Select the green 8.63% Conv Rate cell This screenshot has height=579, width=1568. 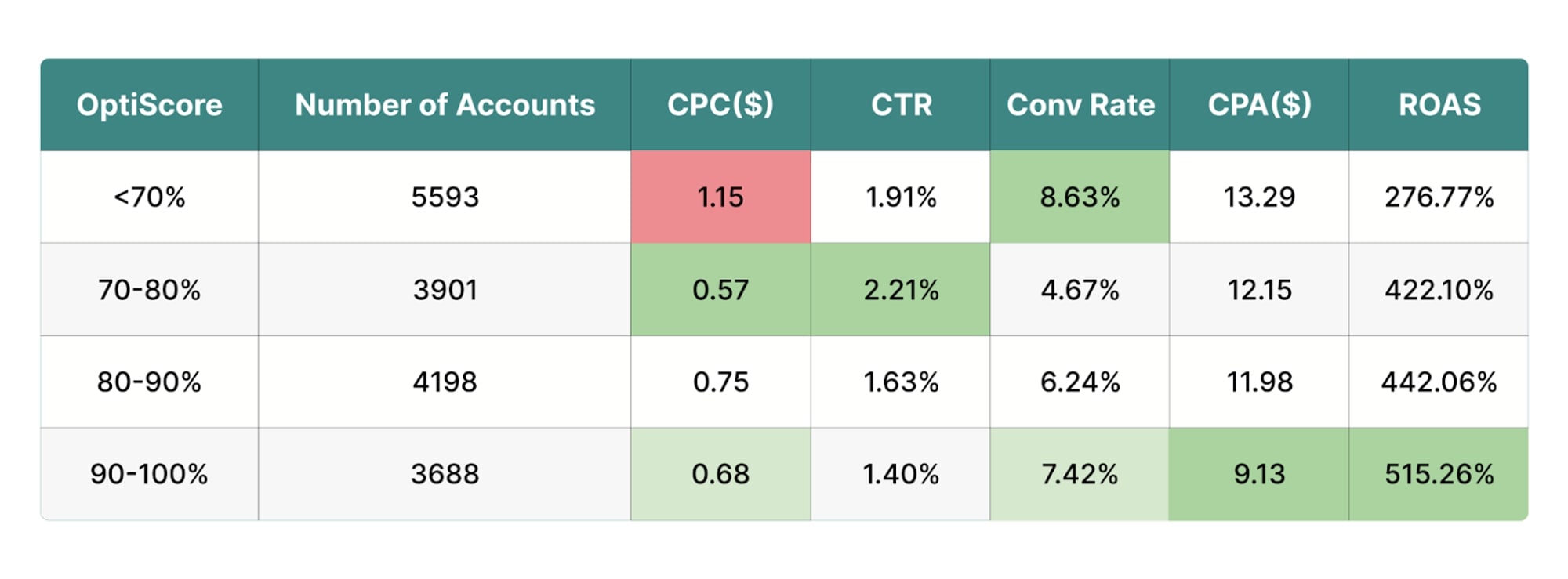[x=1080, y=197]
